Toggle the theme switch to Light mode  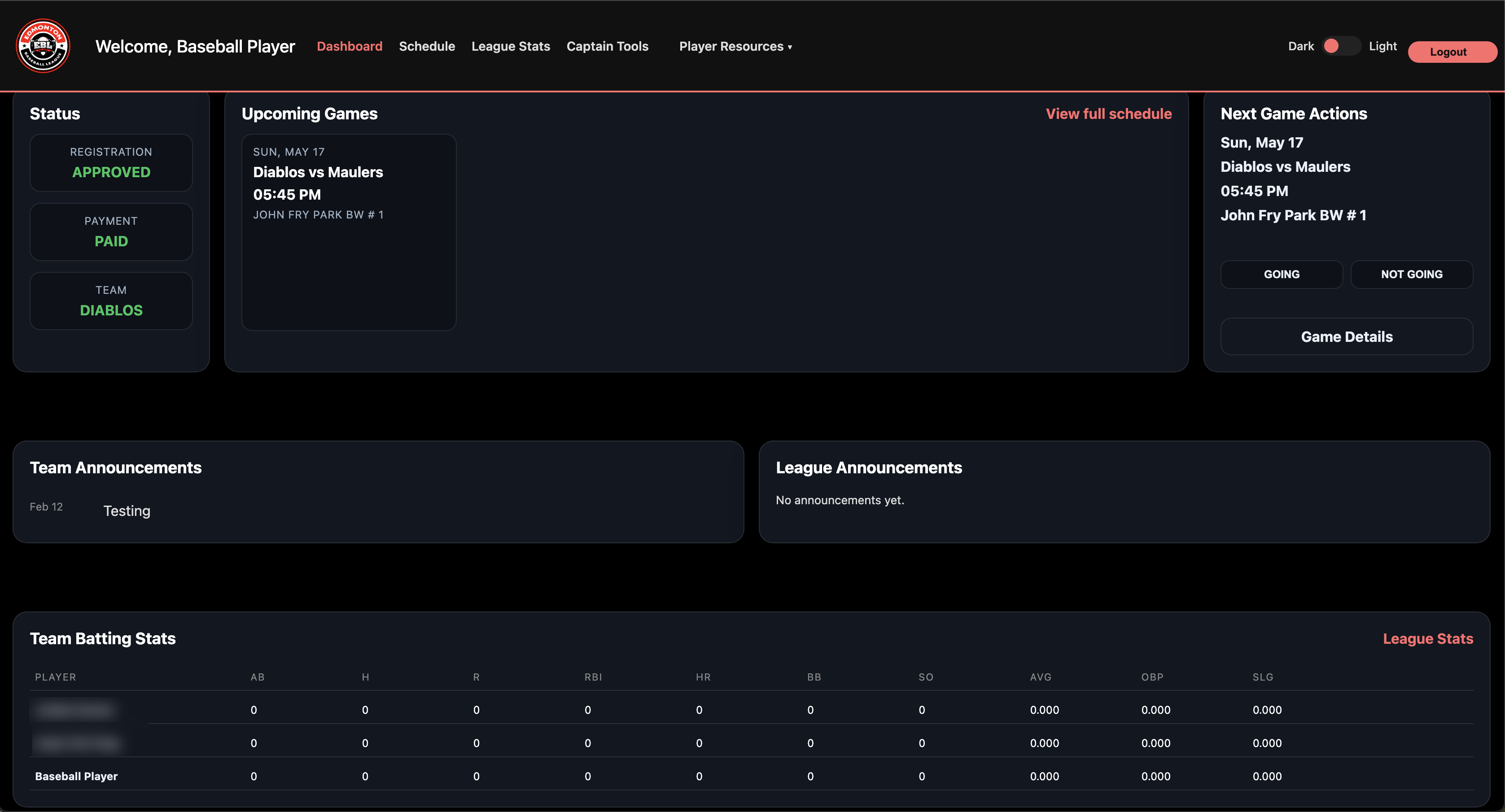pyautogui.click(x=1341, y=46)
